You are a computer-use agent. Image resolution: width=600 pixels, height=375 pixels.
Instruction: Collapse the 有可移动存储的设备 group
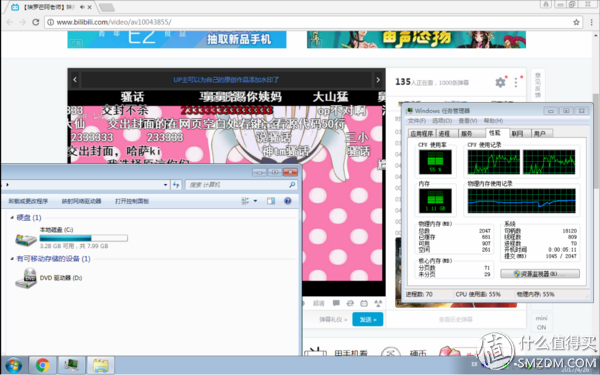[x=12, y=259]
